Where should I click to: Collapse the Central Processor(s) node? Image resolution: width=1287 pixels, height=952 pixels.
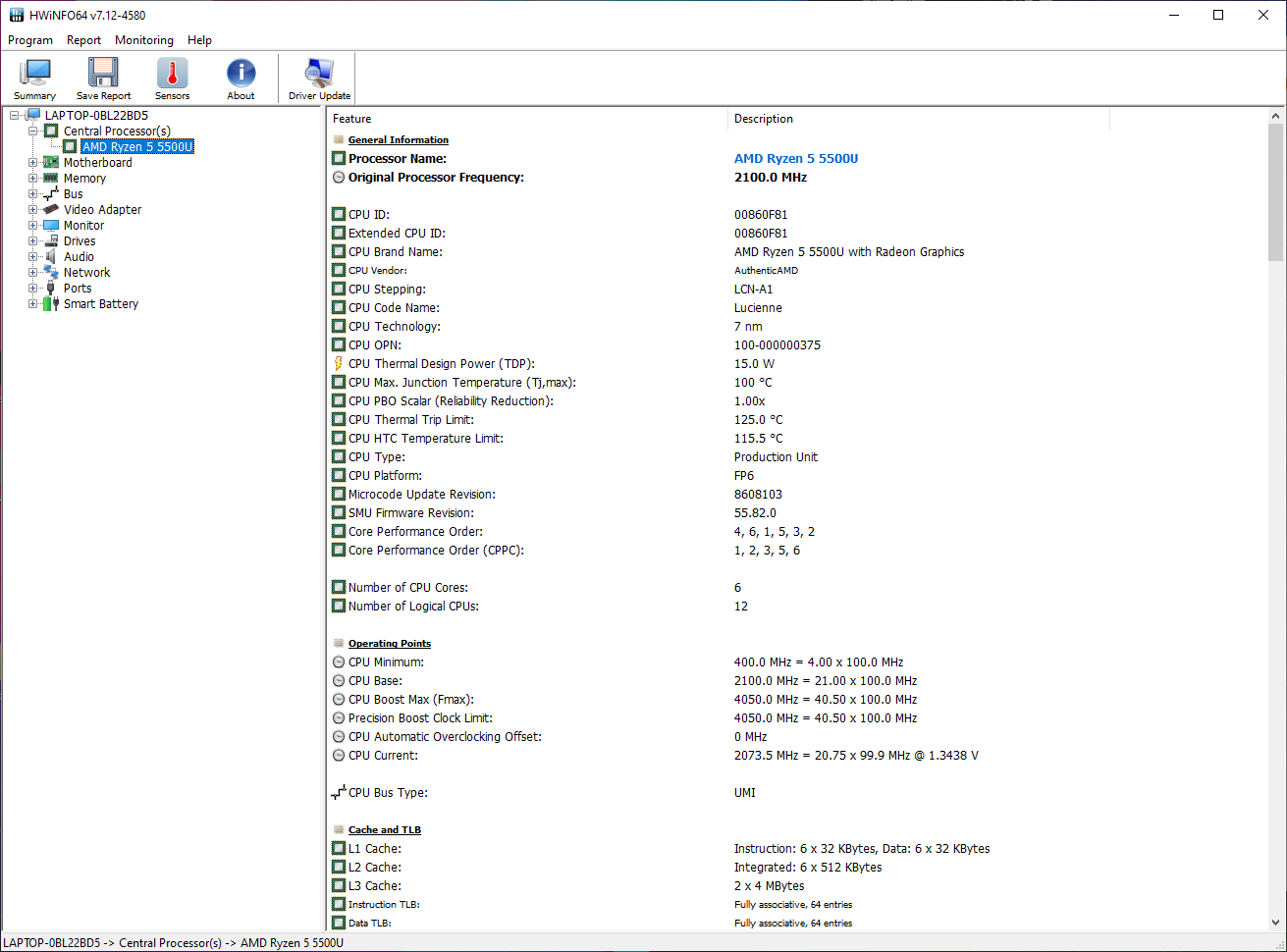tap(33, 132)
